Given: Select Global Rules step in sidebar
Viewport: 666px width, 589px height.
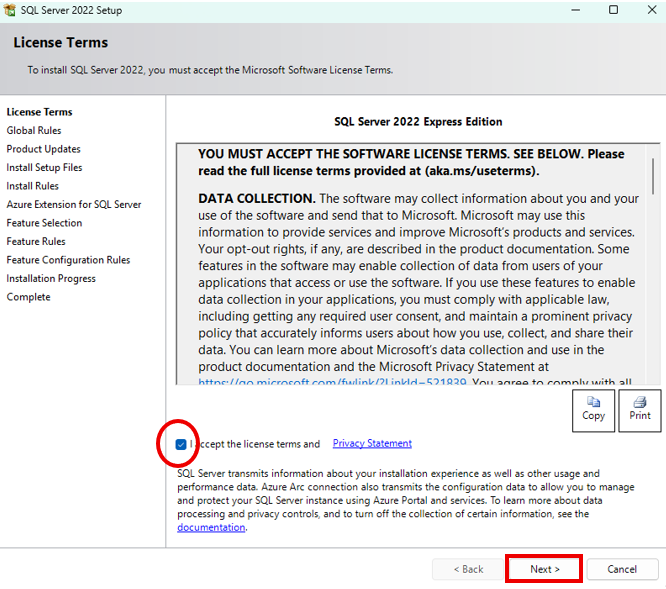Looking at the screenshot, I should (x=34, y=130).
